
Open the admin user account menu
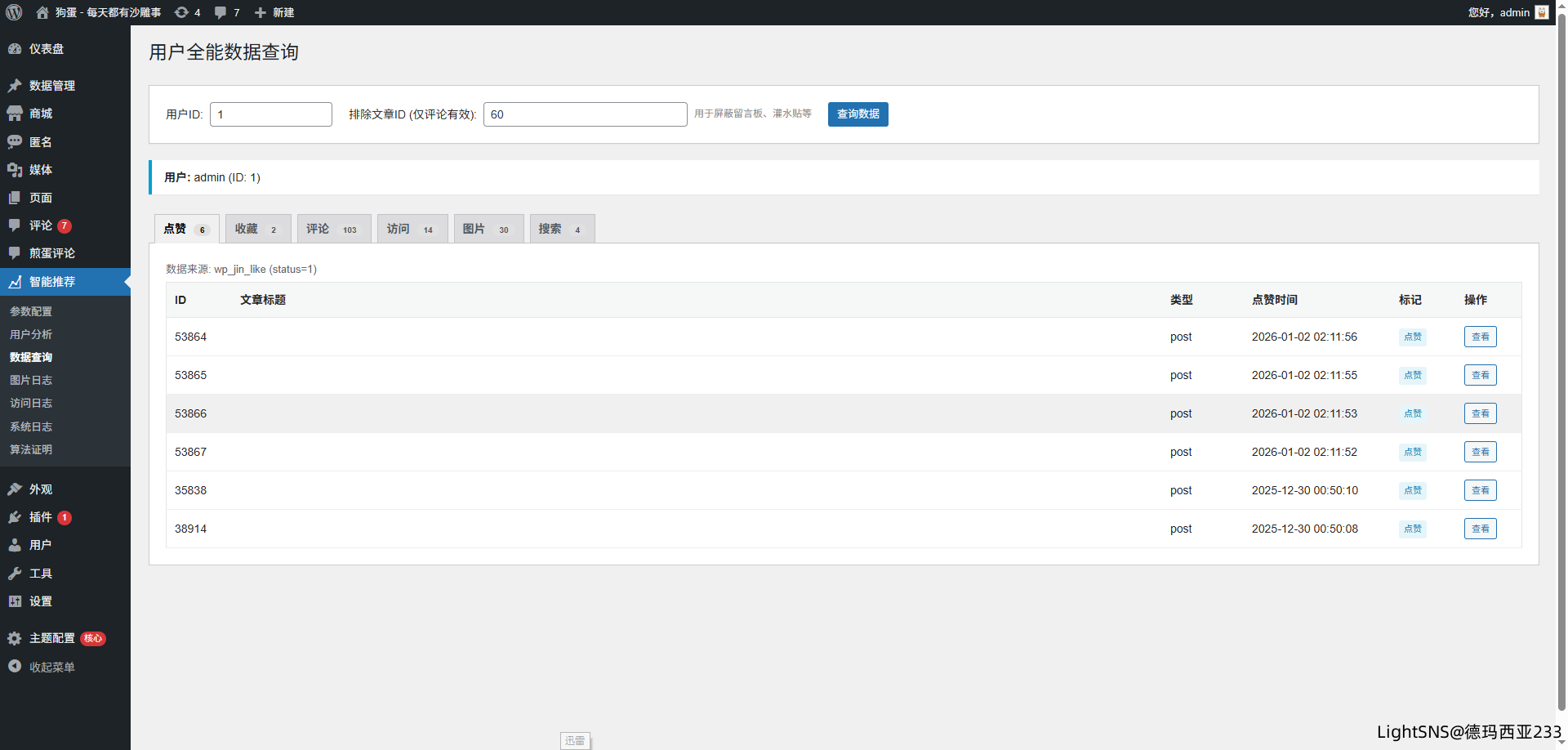(1507, 12)
